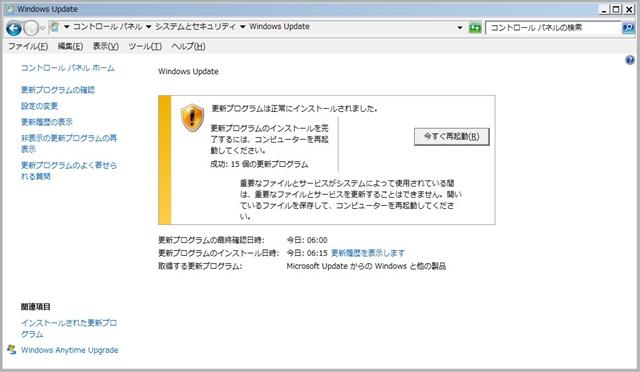Screen dimensions: 640x372
Task: Click Microsoft Update からの Windows と他の製品 text
Action: [x=366, y=266]
